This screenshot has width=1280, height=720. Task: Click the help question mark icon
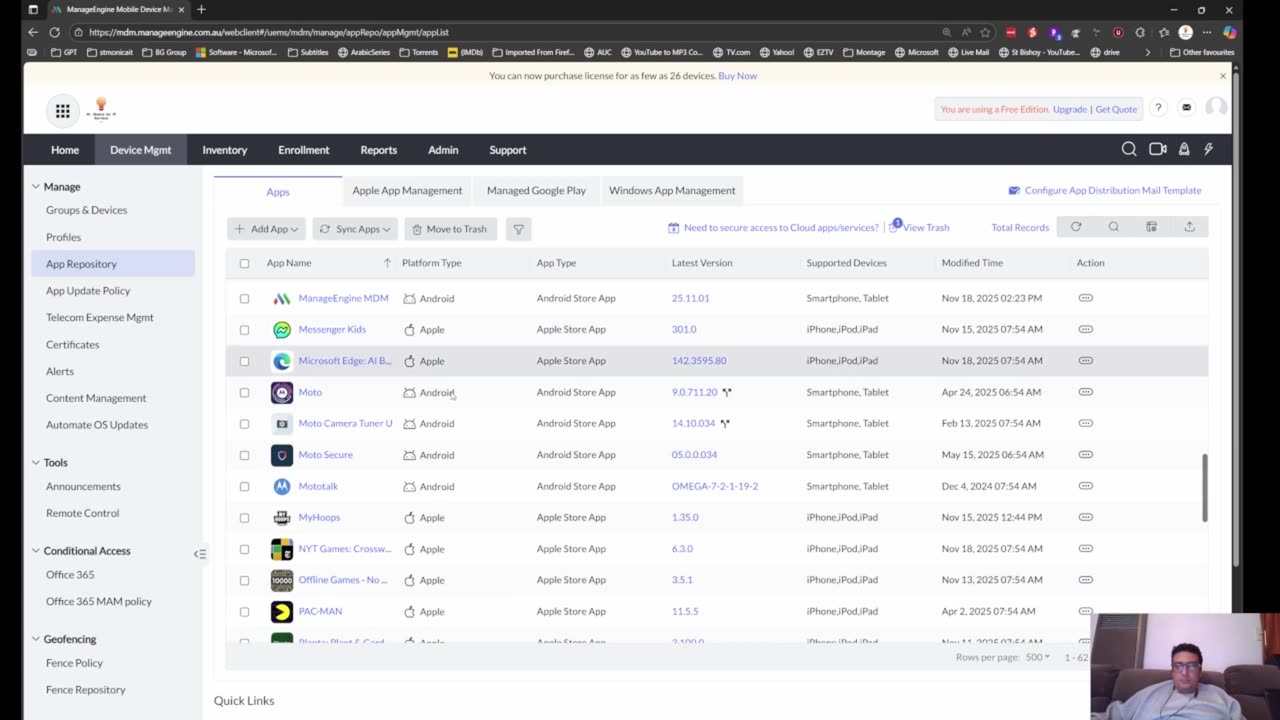click(x=1158, y=109)
